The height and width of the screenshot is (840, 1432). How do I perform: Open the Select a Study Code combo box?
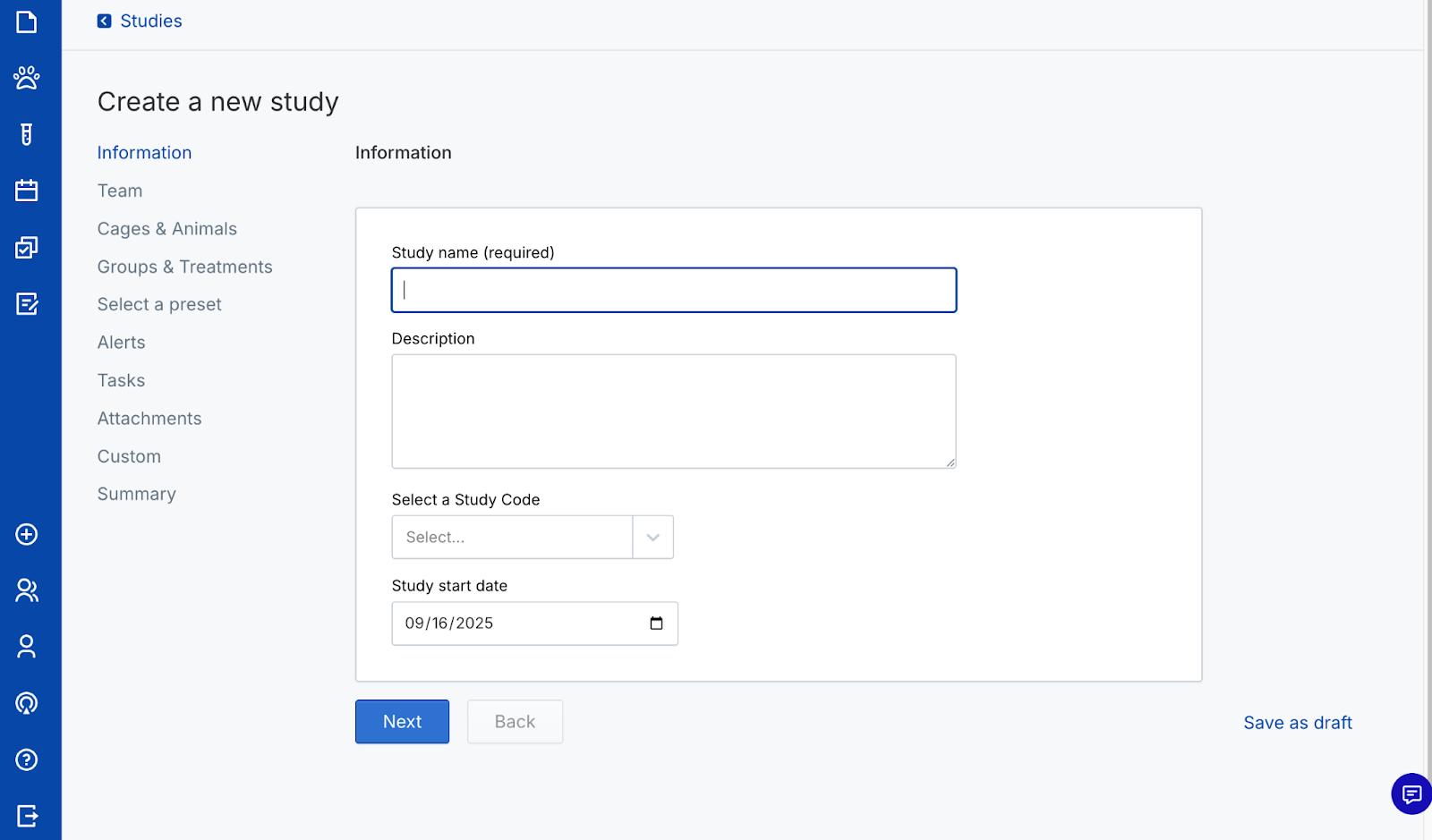[x=512, y=538]
